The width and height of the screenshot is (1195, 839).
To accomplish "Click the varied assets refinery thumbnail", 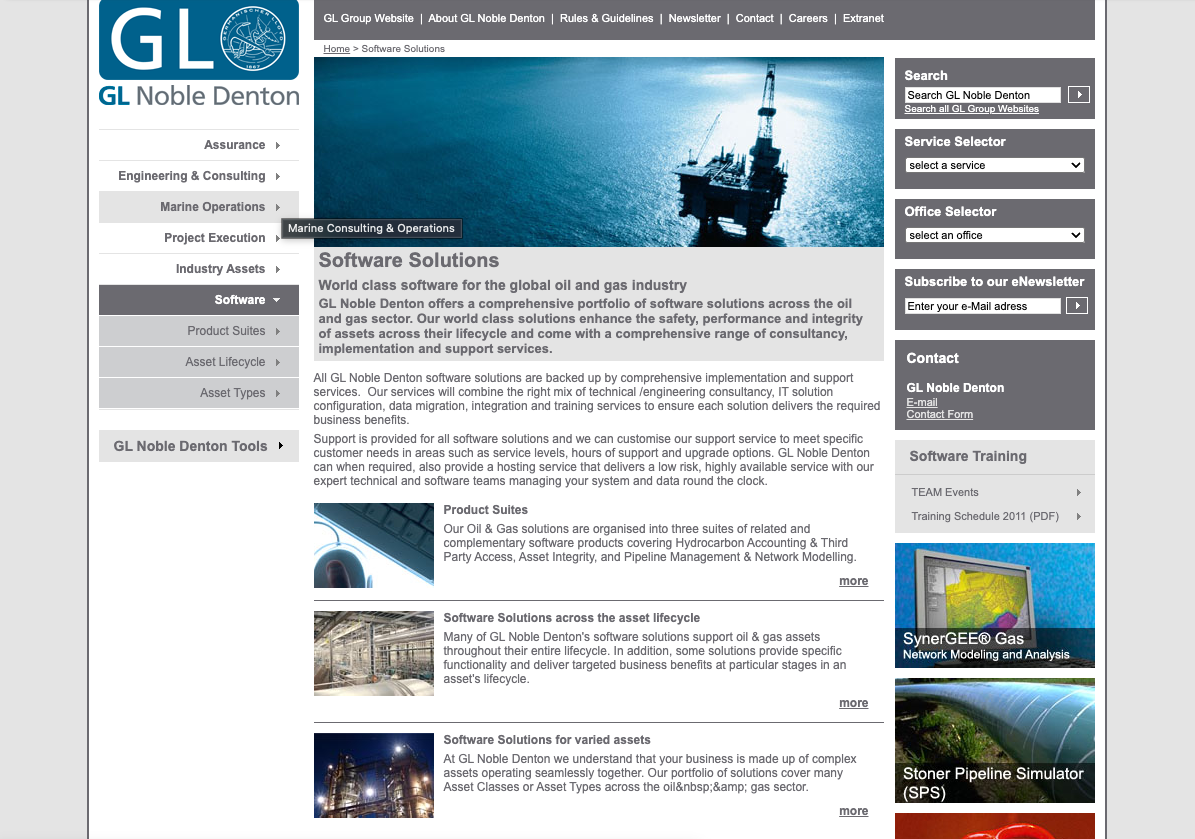I will 373,776.
